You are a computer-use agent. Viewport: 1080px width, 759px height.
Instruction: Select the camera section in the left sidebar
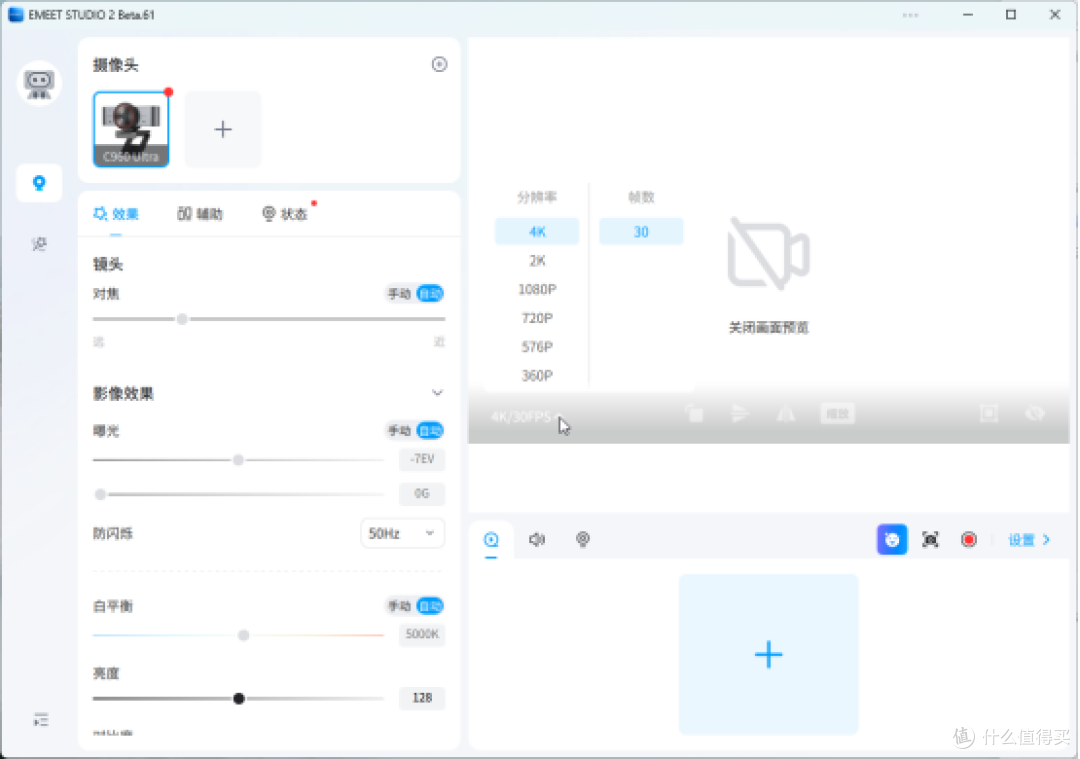click(39, 183)
